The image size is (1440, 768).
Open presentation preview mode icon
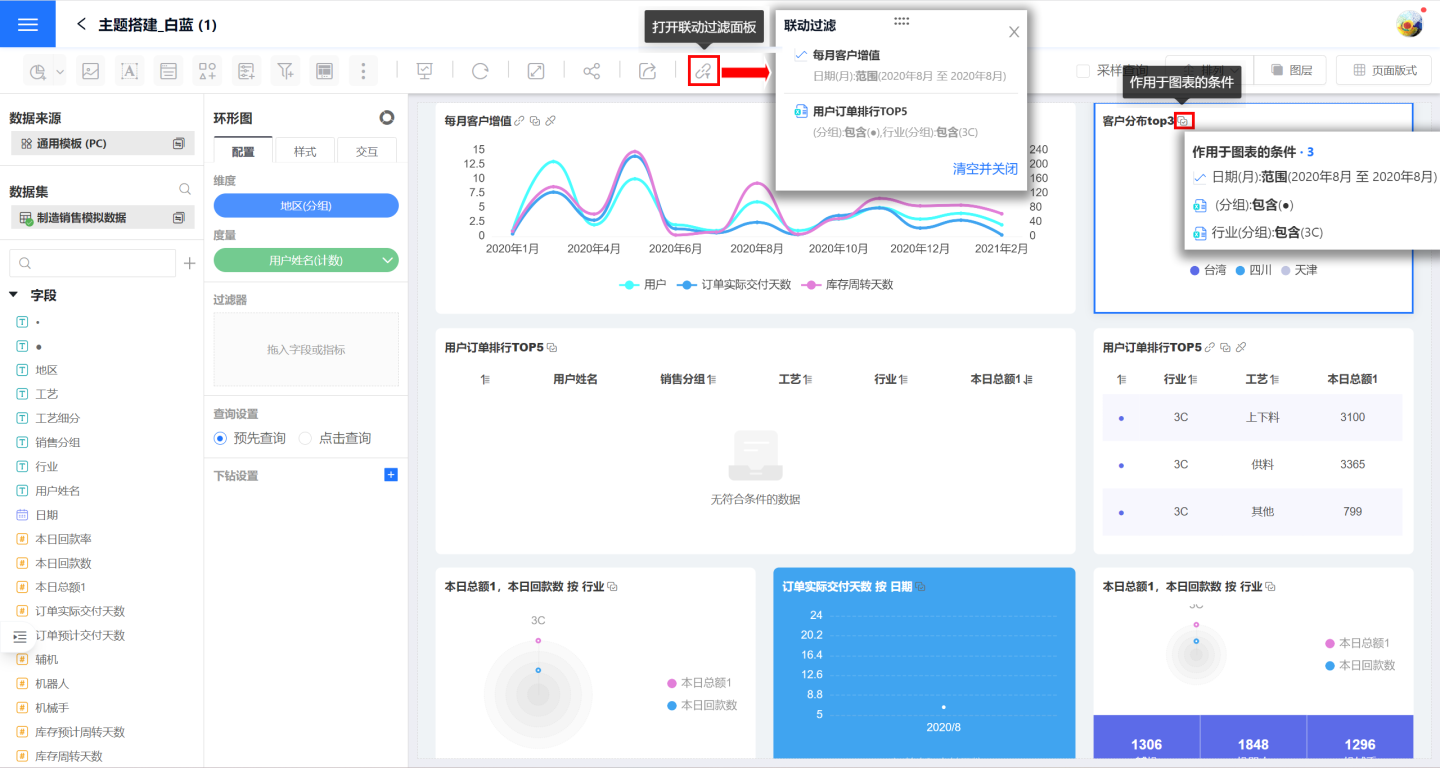pyautogui.click(x=425, y=71)
